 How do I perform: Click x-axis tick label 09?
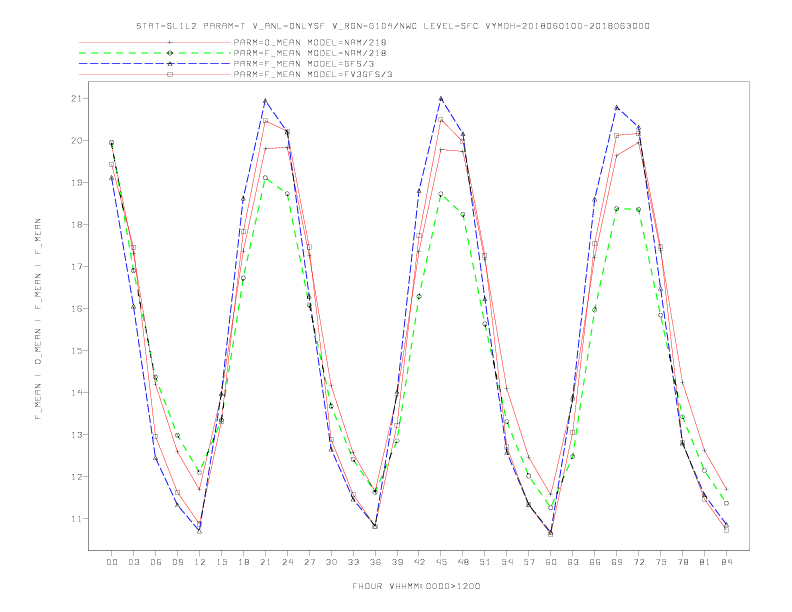pos(177,562)
